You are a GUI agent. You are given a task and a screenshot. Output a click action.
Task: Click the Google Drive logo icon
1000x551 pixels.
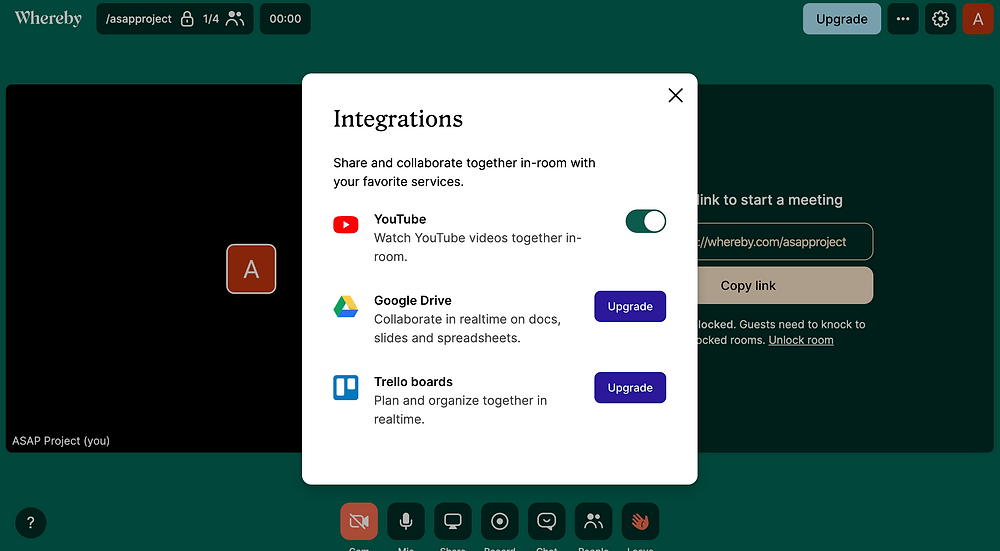(346, 306)
